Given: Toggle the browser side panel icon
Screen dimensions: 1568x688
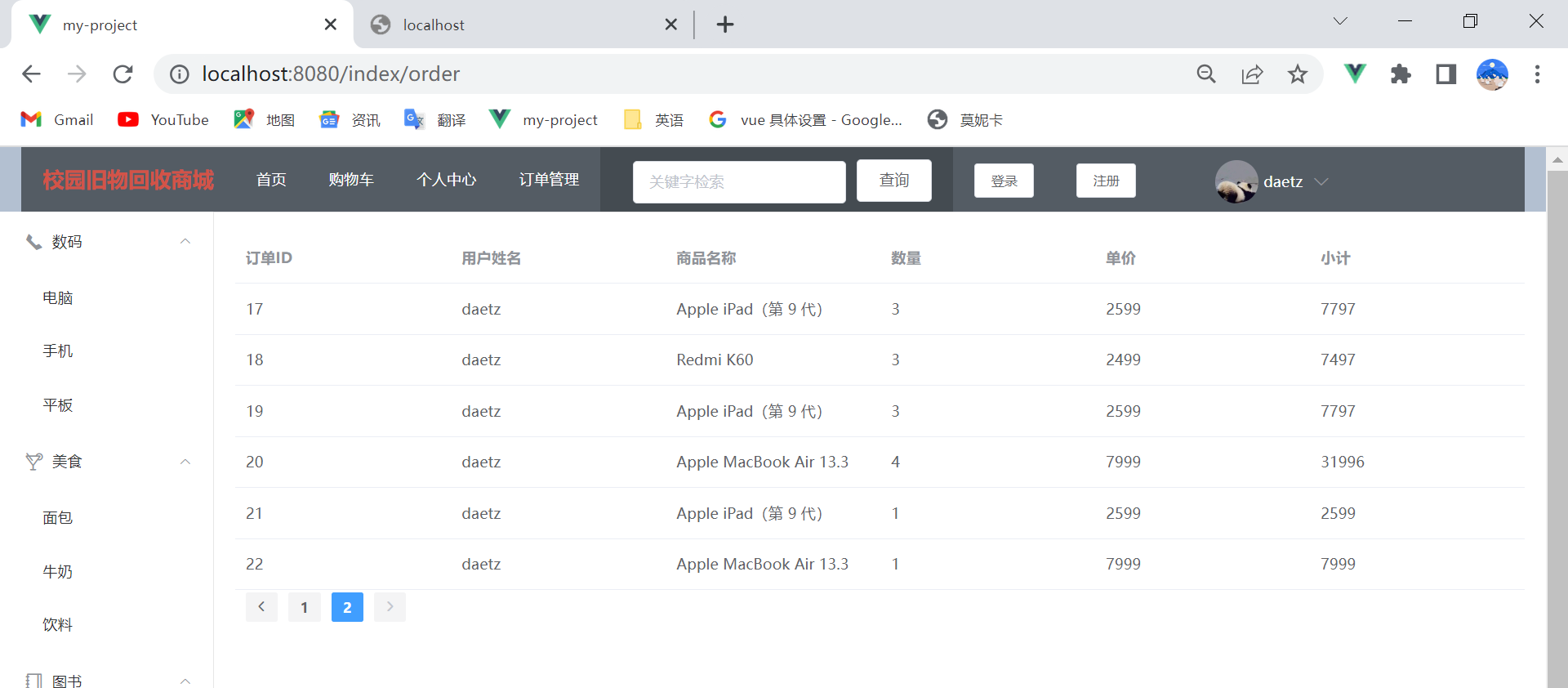Looking at the screenshot, I should point(1446,74).
